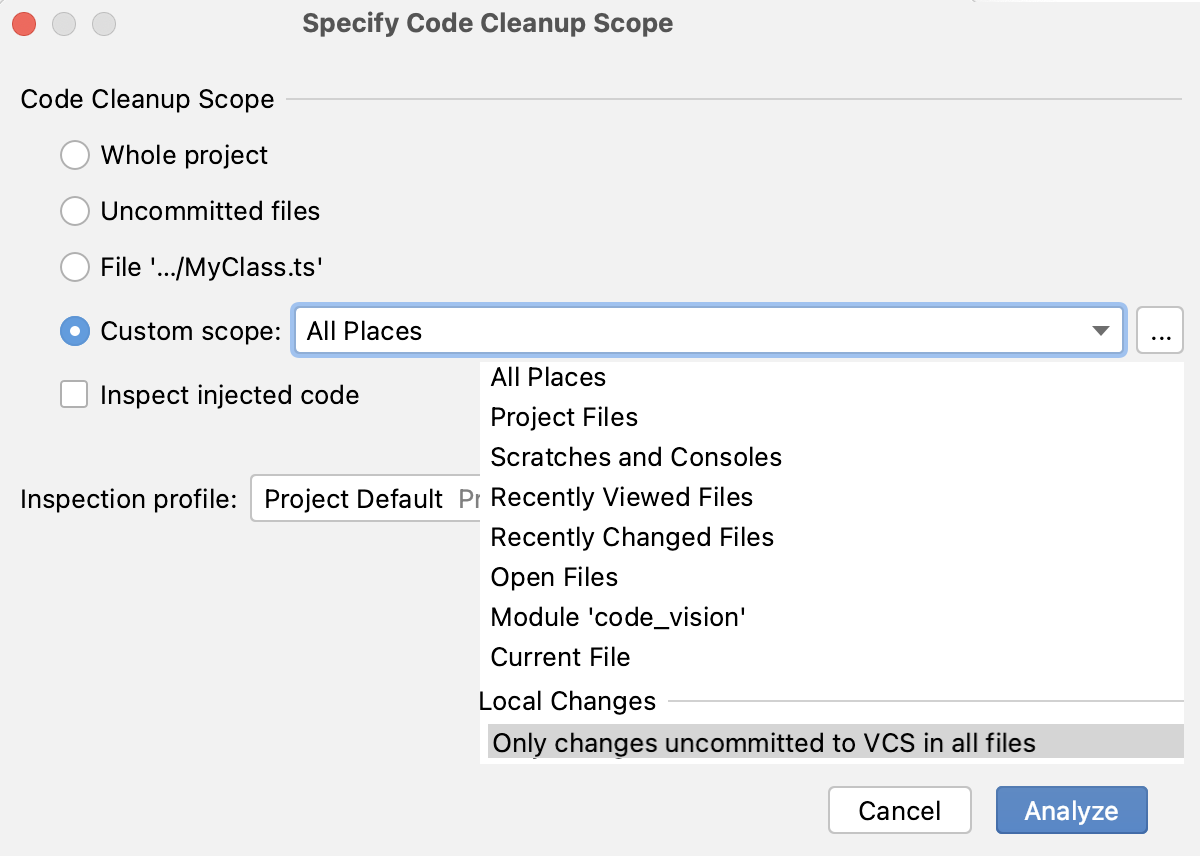Choose Scratches and Consoles scope

tap(636, 457)
